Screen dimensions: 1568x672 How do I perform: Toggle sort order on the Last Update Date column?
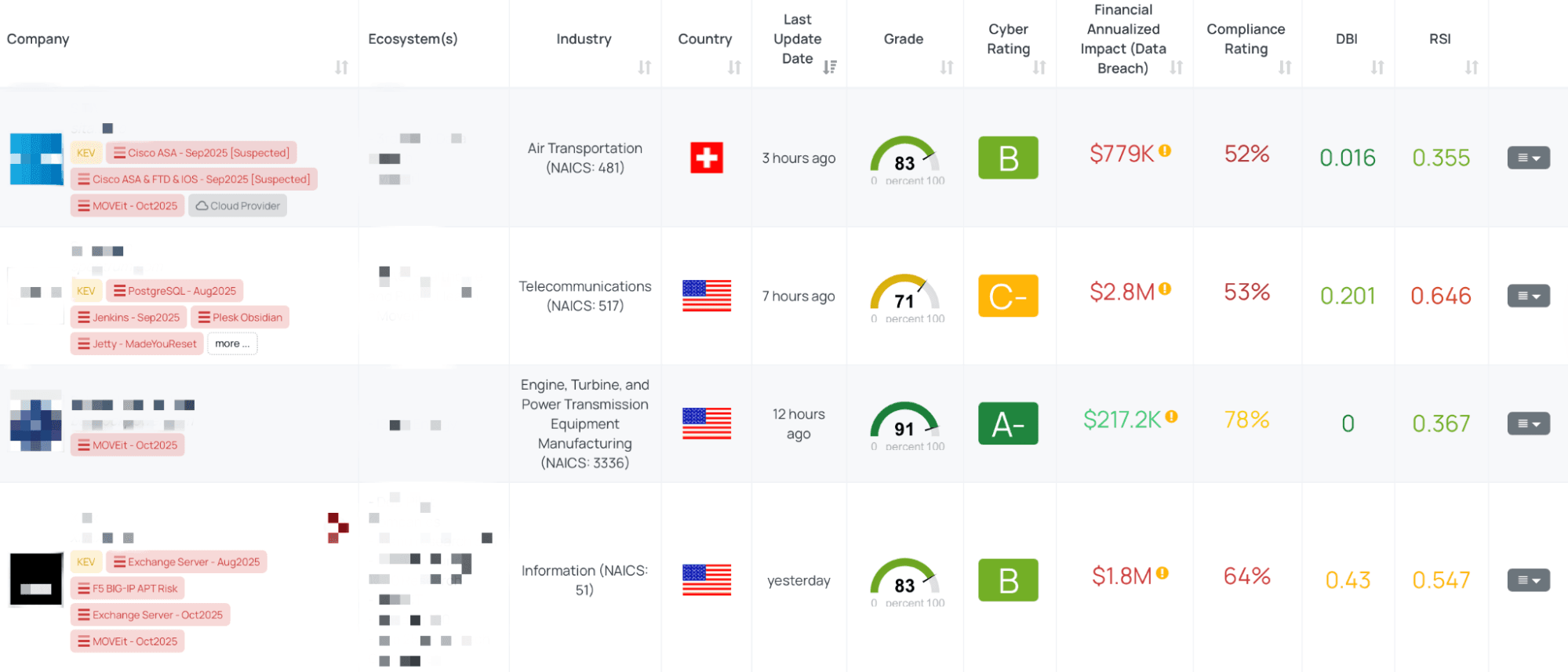point(830,67)
